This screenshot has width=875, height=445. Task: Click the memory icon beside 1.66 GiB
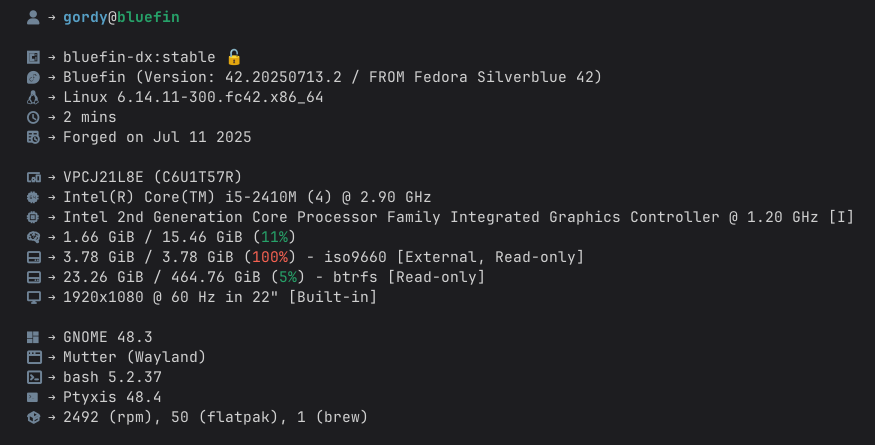pos(33,237)
